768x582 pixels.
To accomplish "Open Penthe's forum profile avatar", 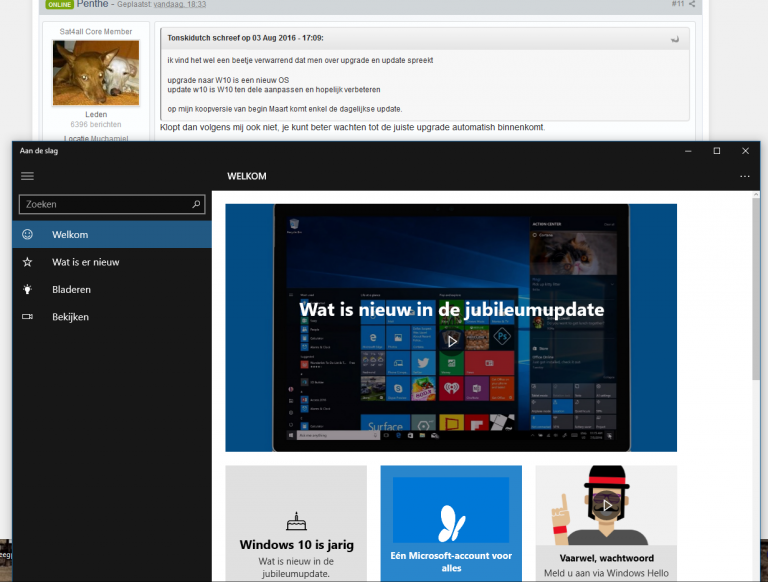I will pyautogui.click(x=96, y=73).
